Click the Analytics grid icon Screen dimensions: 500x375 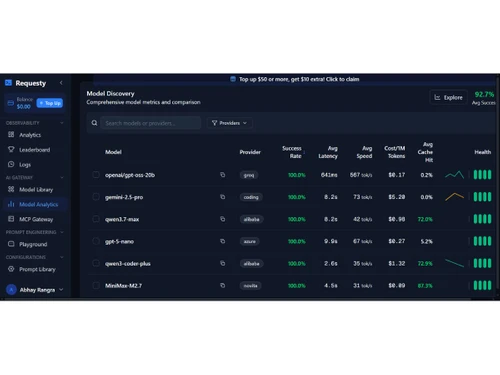pyautogui.click(x=11, y=134)
